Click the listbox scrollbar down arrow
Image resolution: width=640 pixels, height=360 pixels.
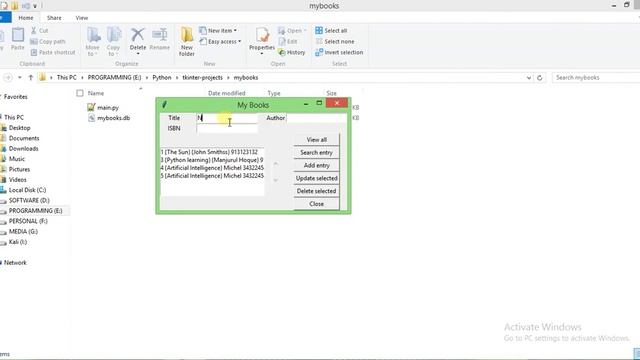tap(276, 180)
